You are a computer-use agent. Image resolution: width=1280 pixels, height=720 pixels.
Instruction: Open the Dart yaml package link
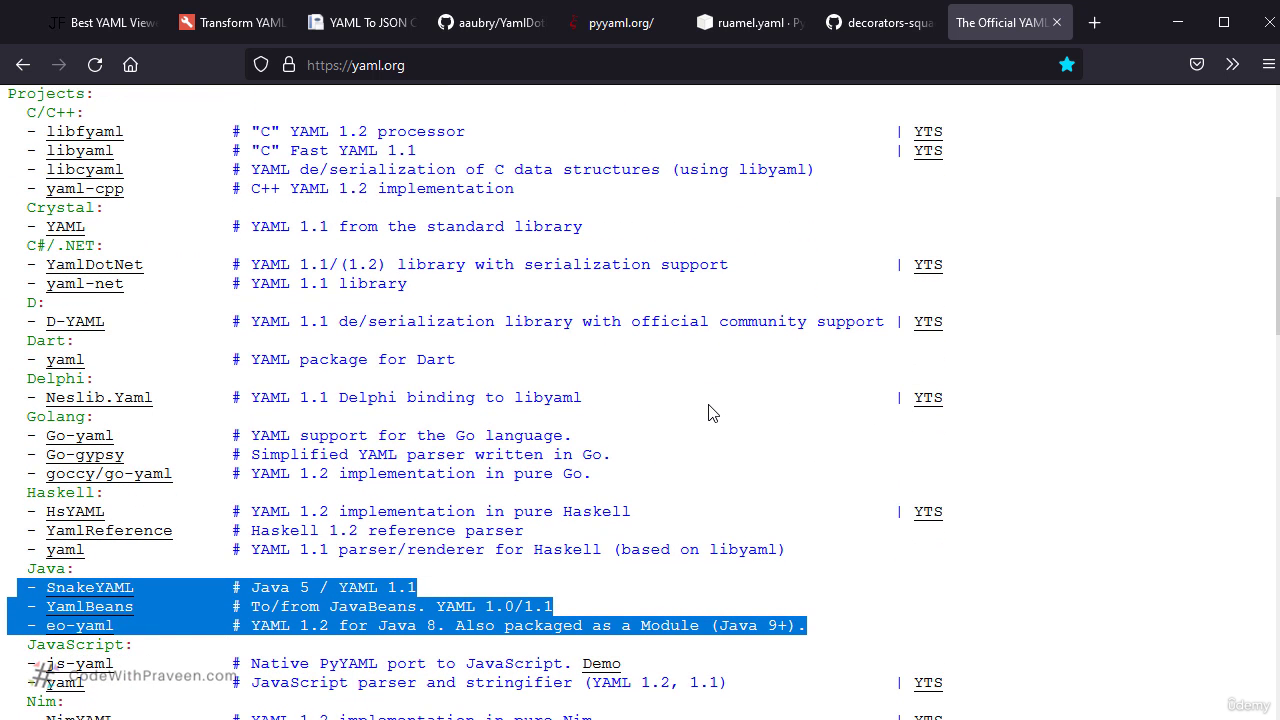coord(65,360)
